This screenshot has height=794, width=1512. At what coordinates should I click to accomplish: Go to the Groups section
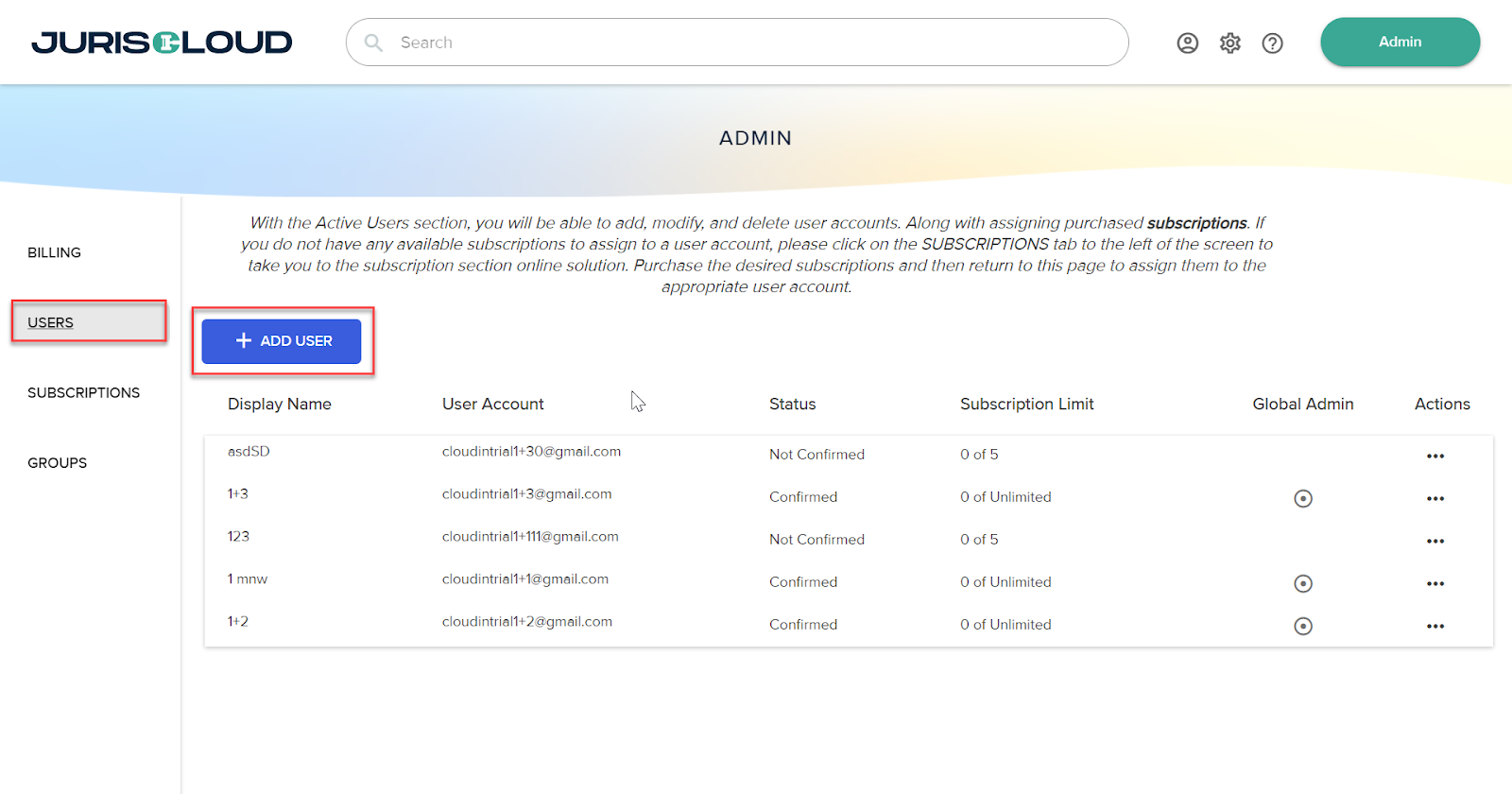57,462
